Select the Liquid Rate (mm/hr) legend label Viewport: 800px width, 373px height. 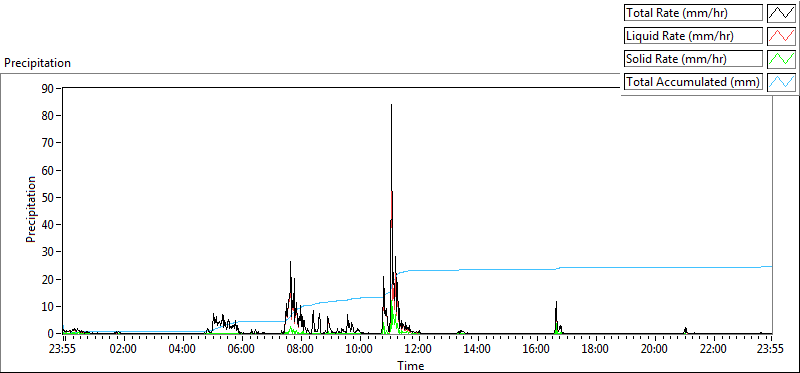(x=693, y=36)
